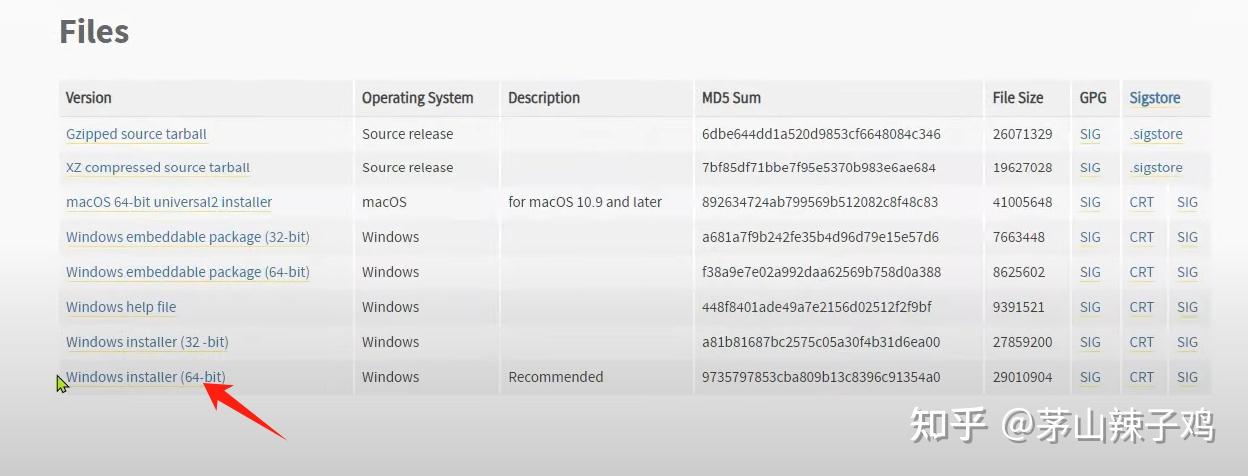Download Windows embeddable package (64-bit)
Image resolution: width=1248 pixels, height=476 pixels.
tap(187, 272)
